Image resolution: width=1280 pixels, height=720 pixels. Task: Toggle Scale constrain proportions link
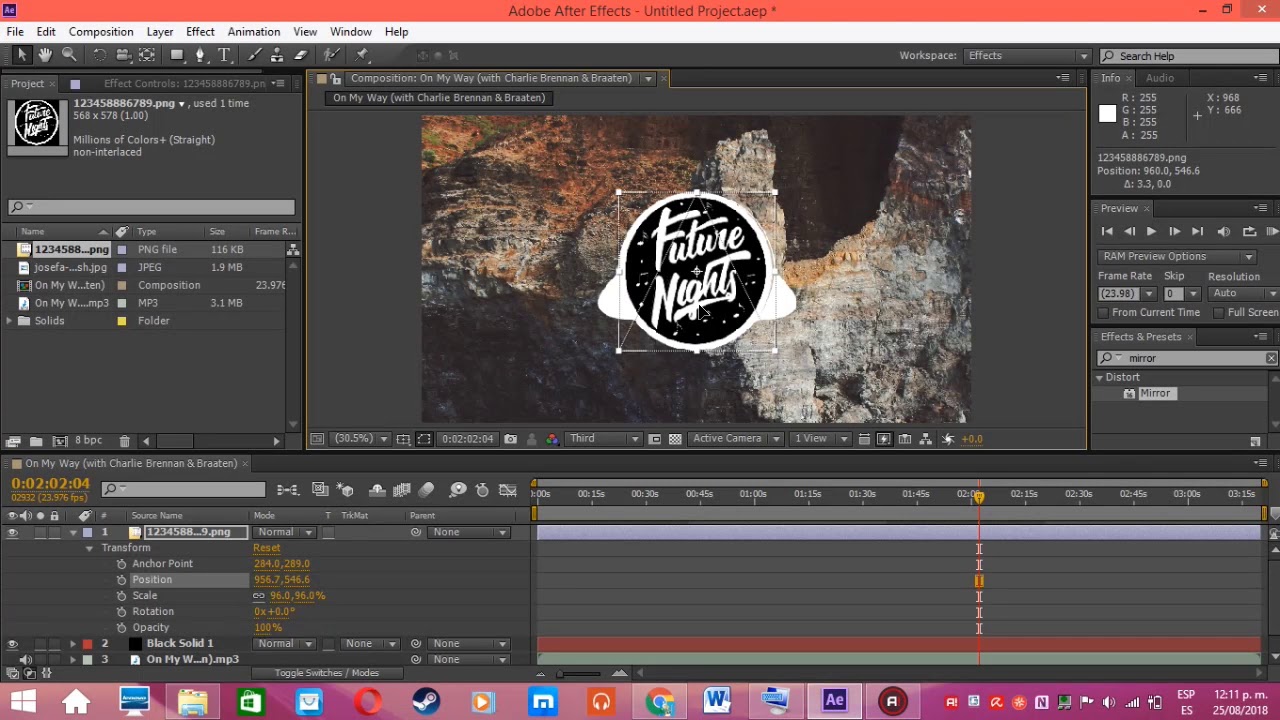tap(259, 596)
